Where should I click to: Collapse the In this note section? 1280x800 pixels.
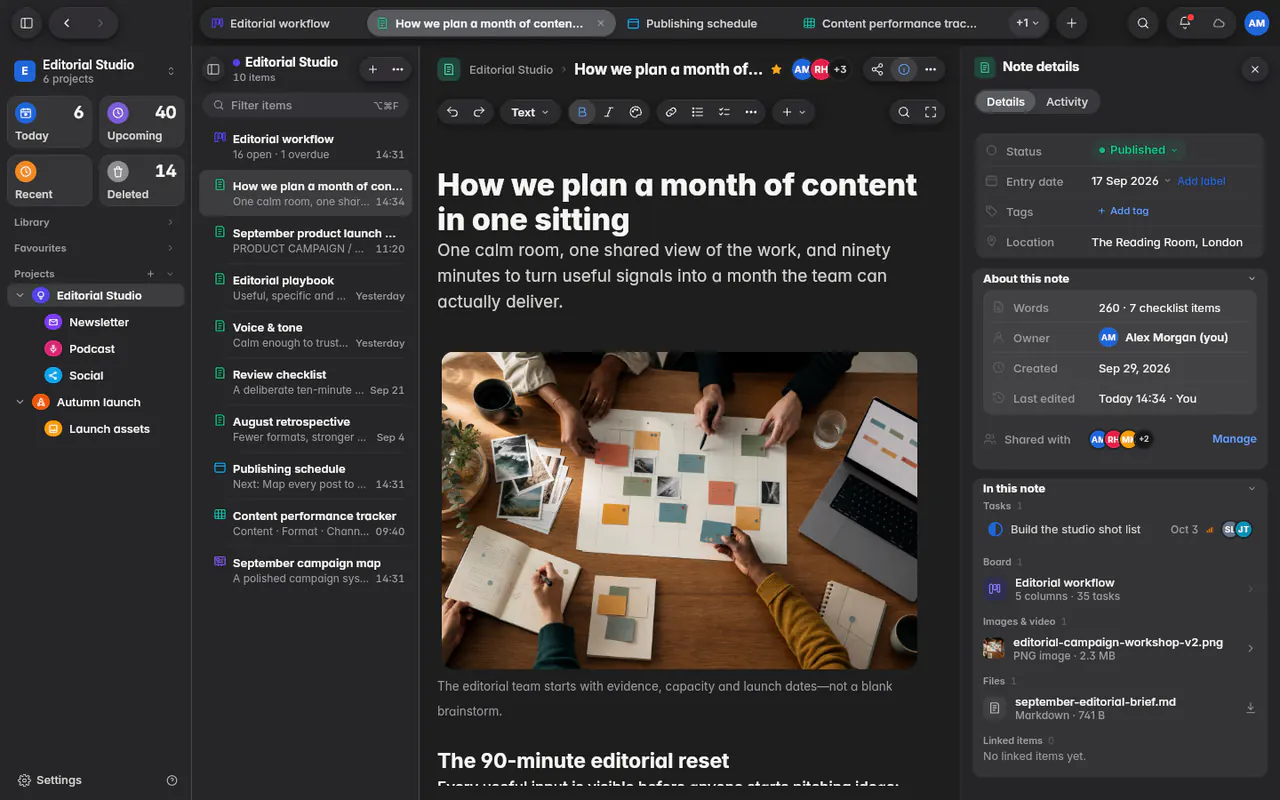coord(1251,489)
